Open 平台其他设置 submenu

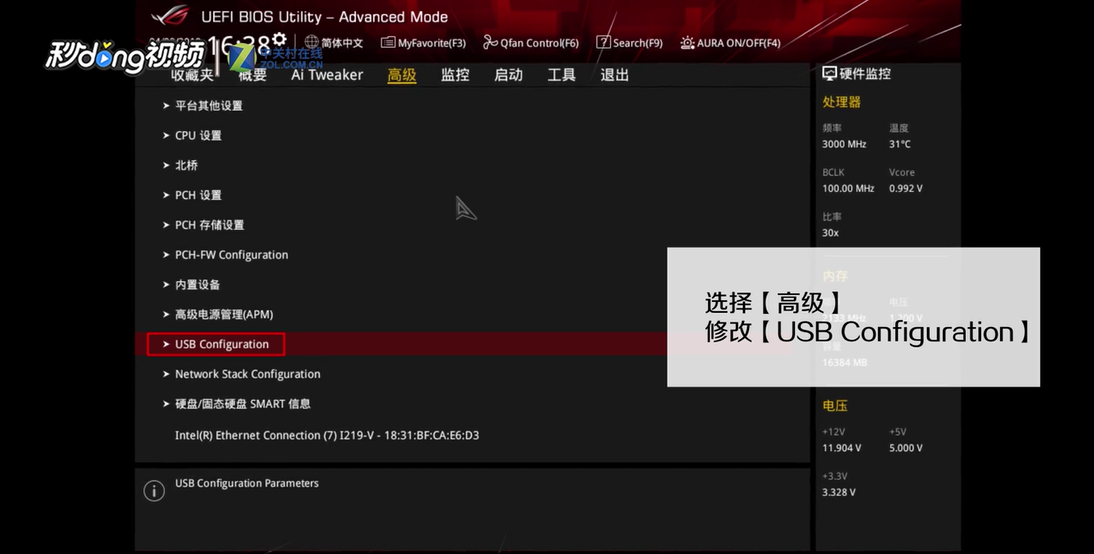click(x=209, y=105)
